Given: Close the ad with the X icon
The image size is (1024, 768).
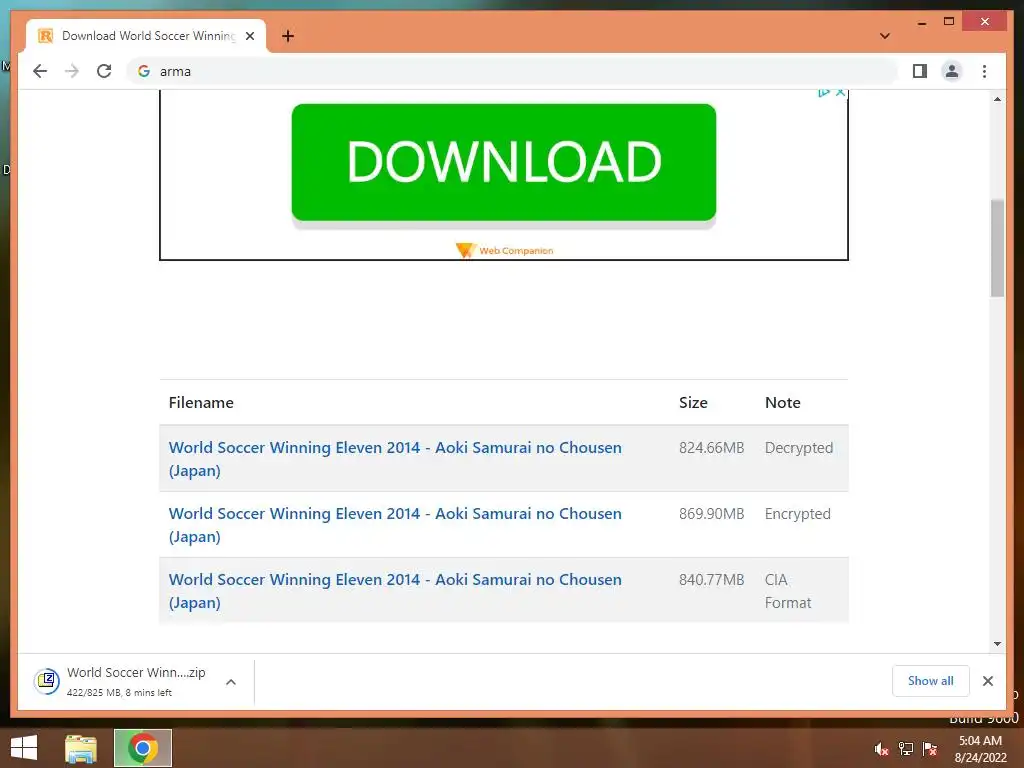Looking at the screenshot, I should pos(840,93).
